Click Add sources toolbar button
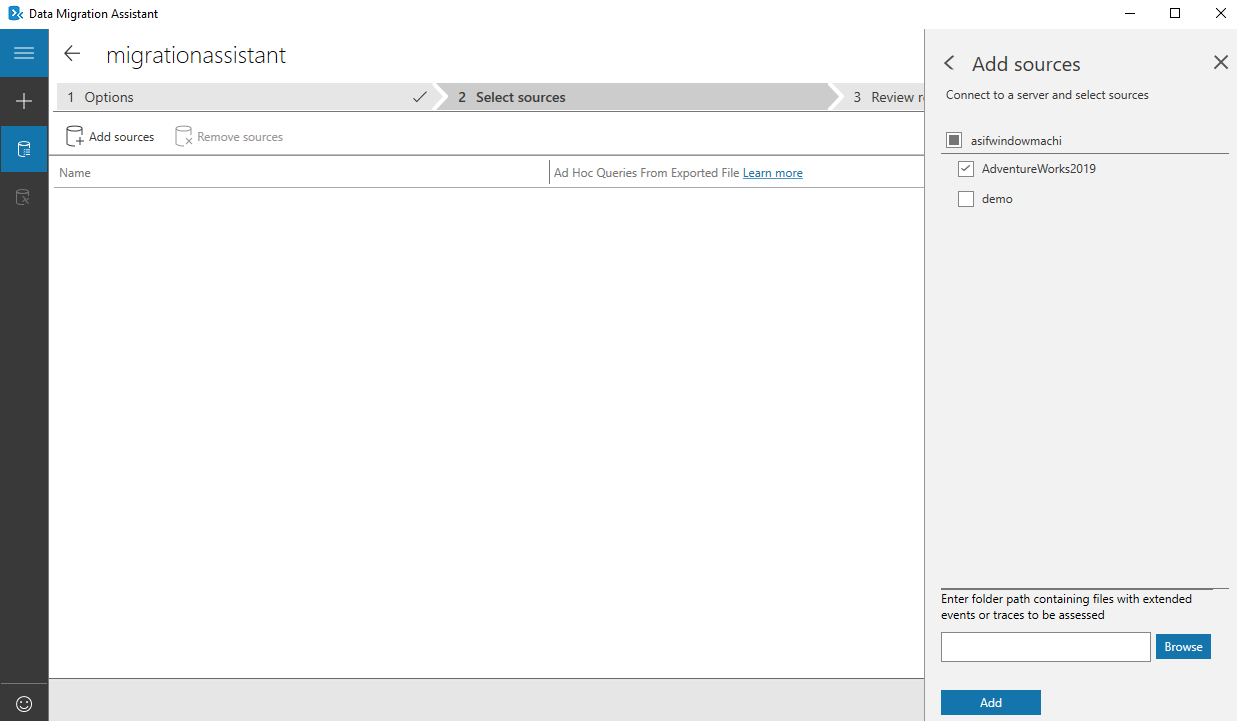This screenshot has width=1237, height=721. (x=110, y=137)
